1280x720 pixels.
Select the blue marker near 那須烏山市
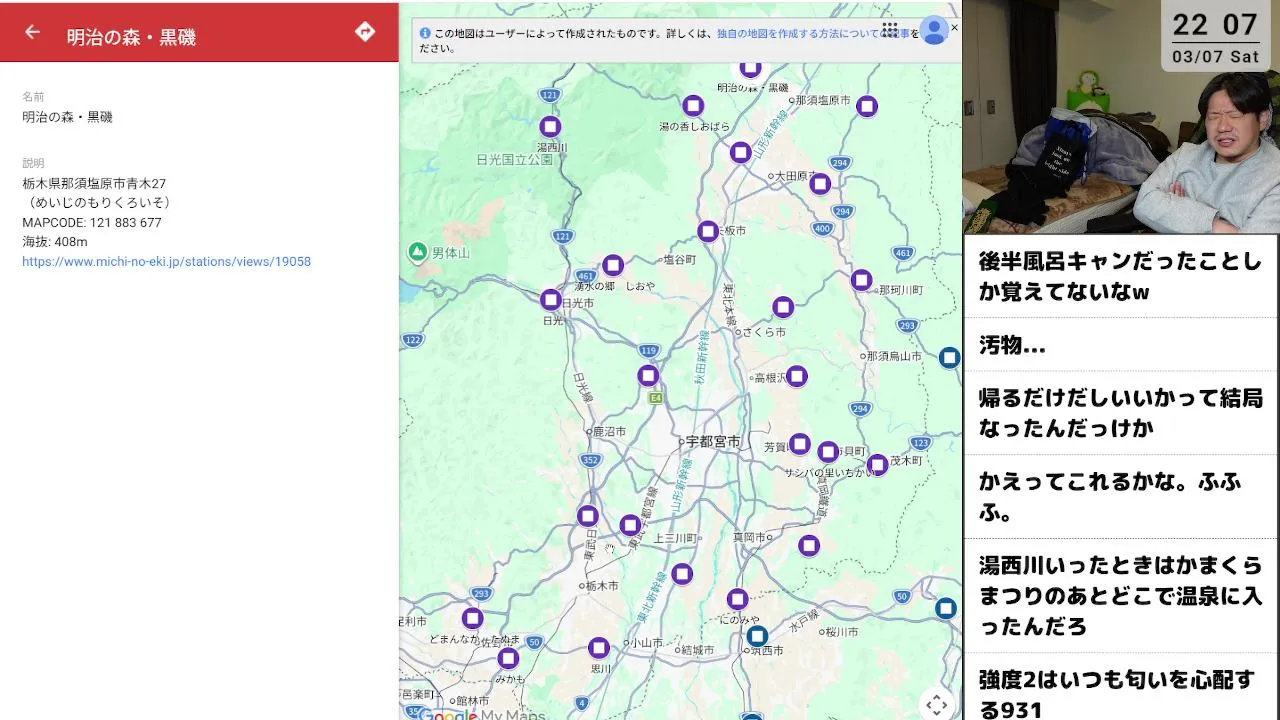click(950, 357)
